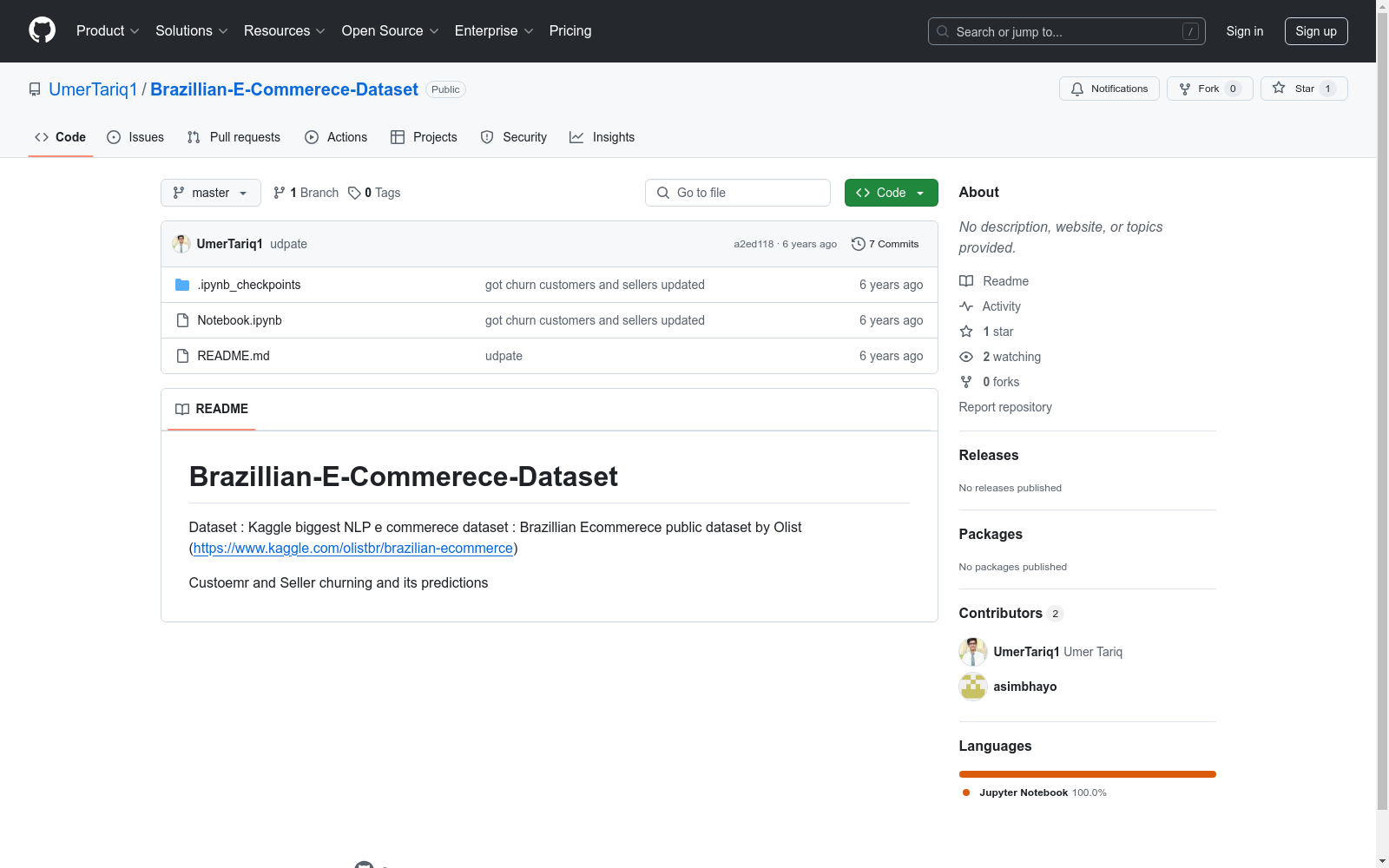Image resolution: width=1389 pixels, height=868 pixels.
Task: Open the green Code dropdown
Action: 892,193
